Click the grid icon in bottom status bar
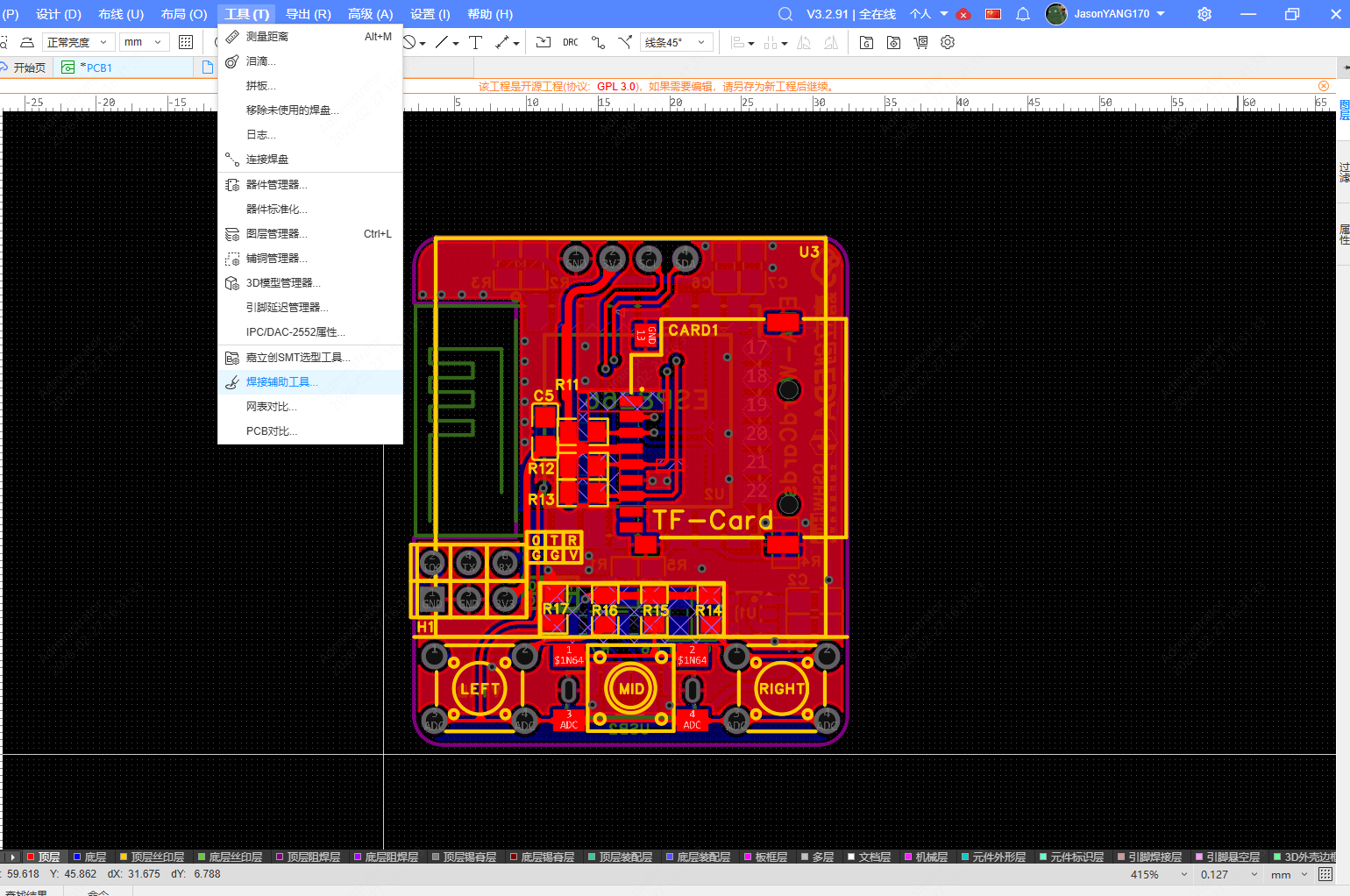The width and height of the screenshot is (1350, 896). point(1325,874)
